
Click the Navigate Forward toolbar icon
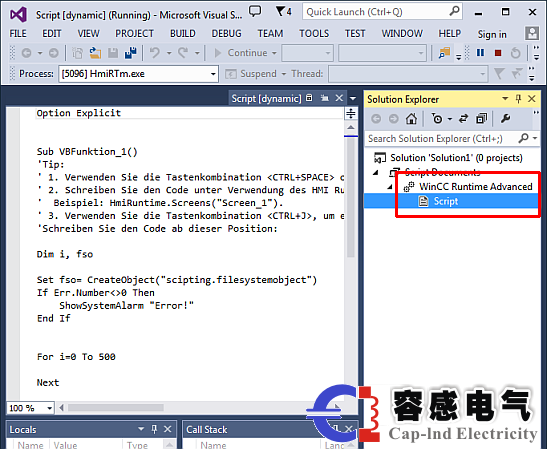(x=53, y=53)
